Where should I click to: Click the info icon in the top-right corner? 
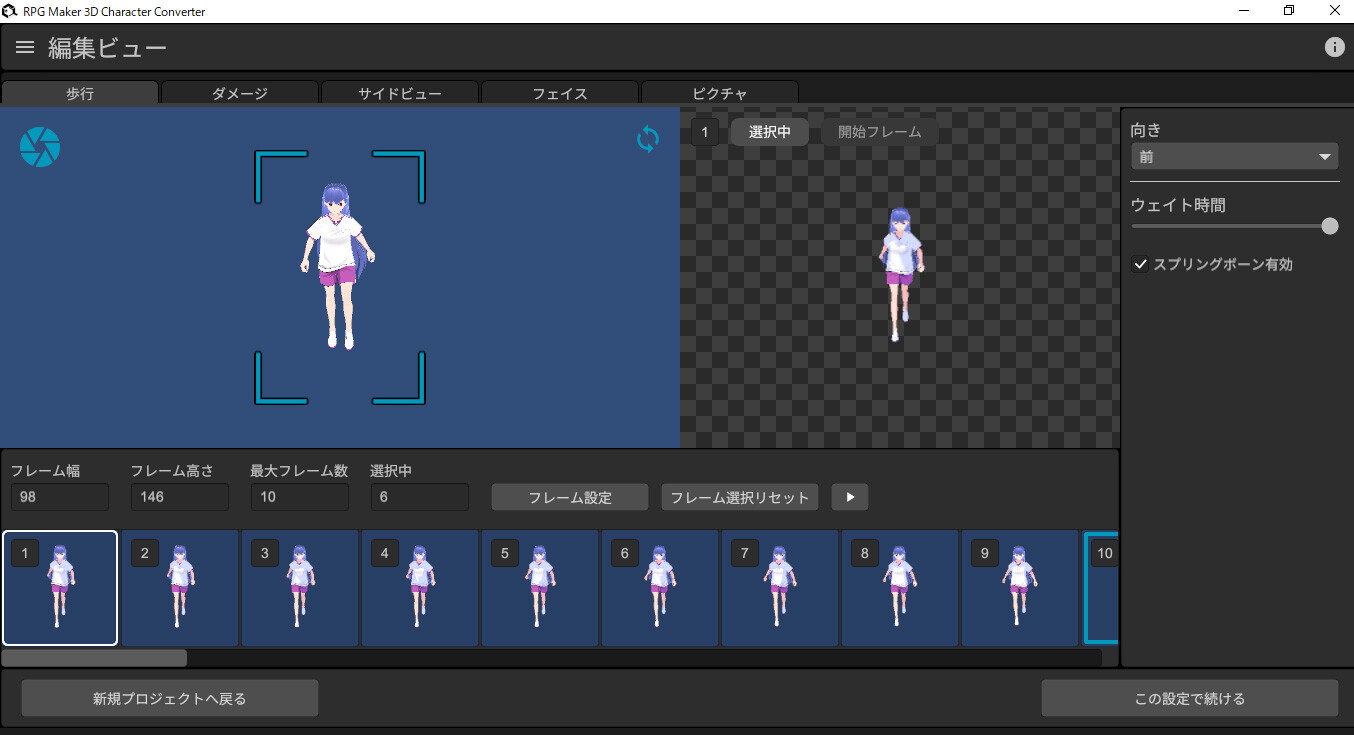[x=1334, y=46]
